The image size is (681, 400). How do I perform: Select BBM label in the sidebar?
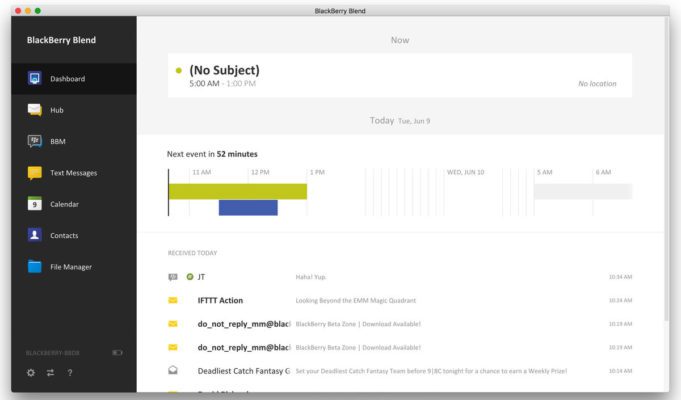pyautogui.click(x=58, y=142)
